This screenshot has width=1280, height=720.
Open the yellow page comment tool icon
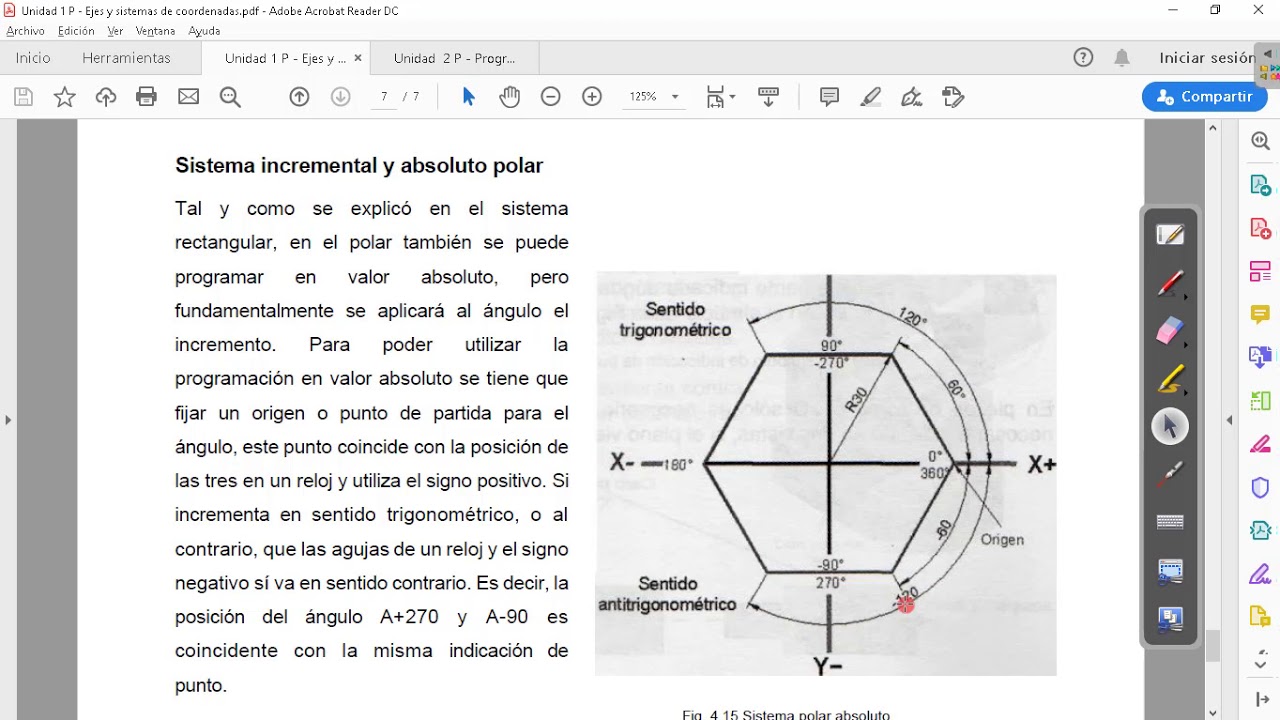[1260, 616]
